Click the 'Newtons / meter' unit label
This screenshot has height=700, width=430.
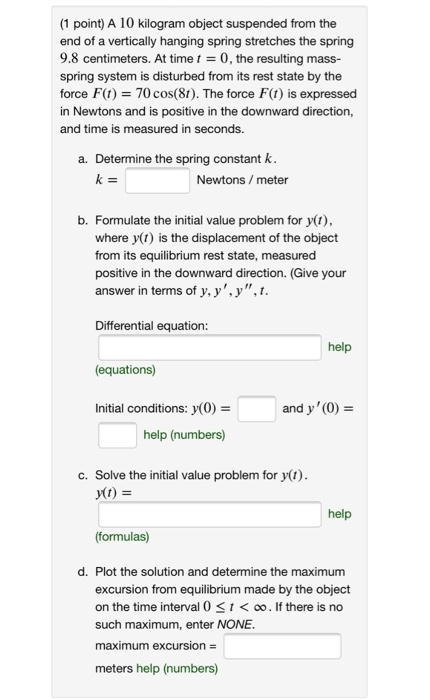click(x=242, y=180)
